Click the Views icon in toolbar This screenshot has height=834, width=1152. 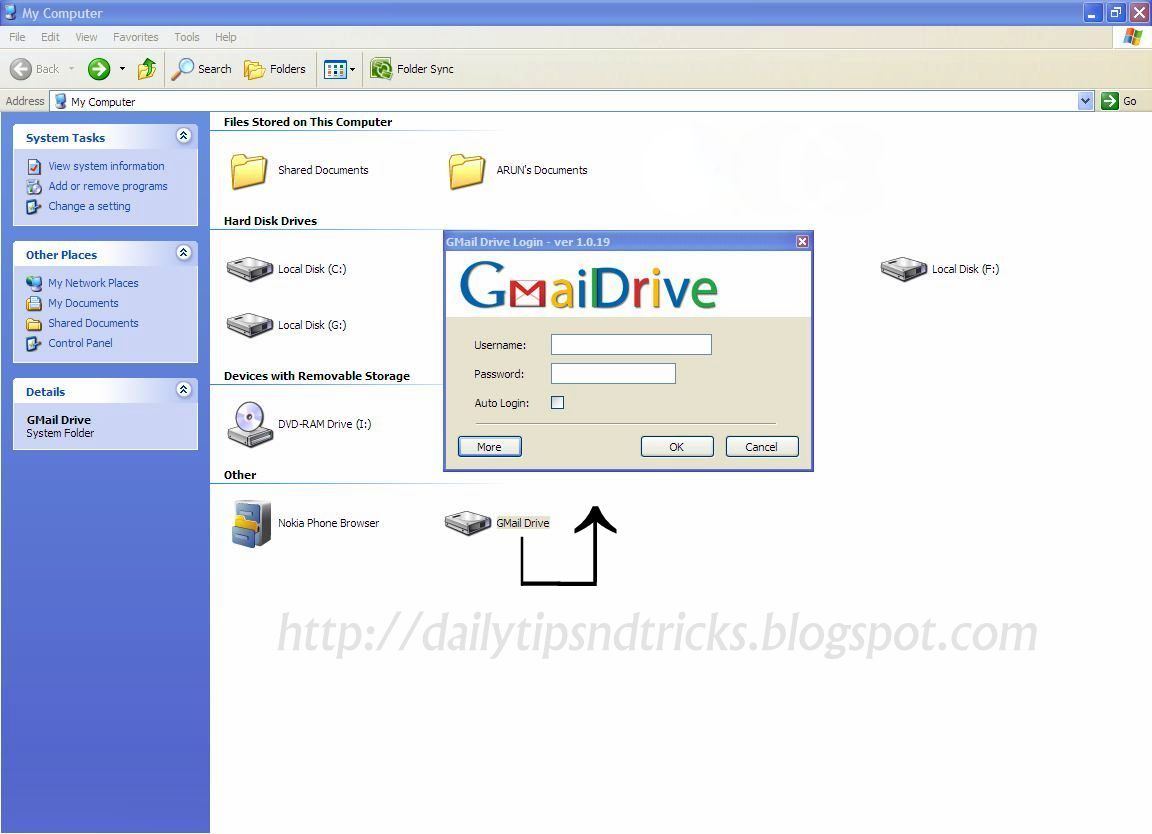point(335,70)
